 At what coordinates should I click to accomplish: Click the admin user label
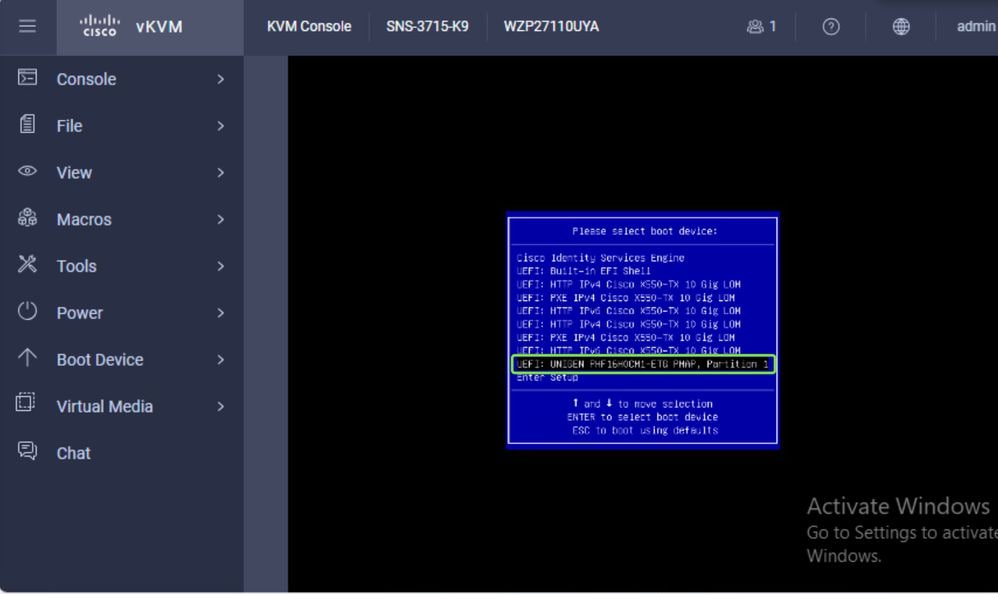click(x=976, y=27)
